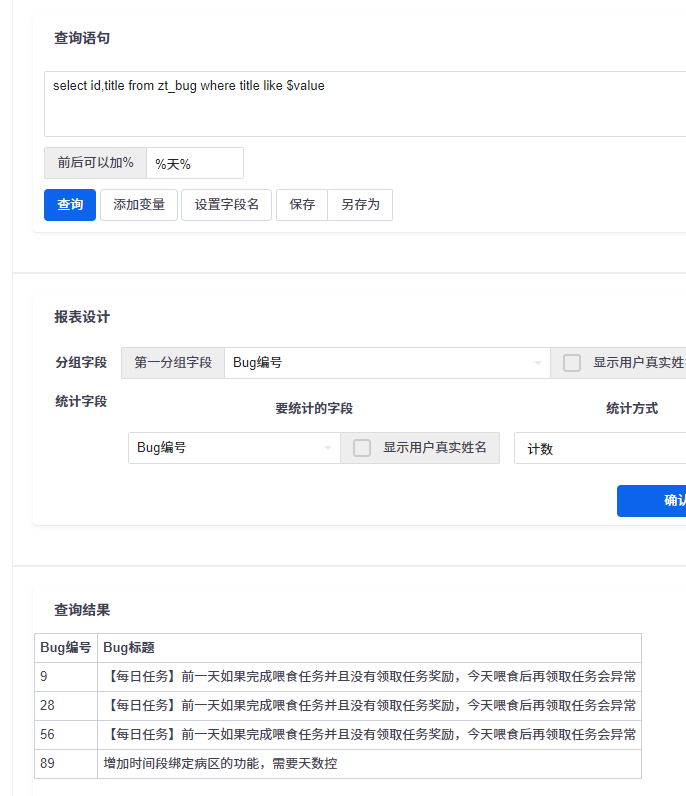The width and height of the screenshot is (686, 796).
Task: Open the 第一分组字段 Bug编号 dropdown
Action: tap(387, 362)
